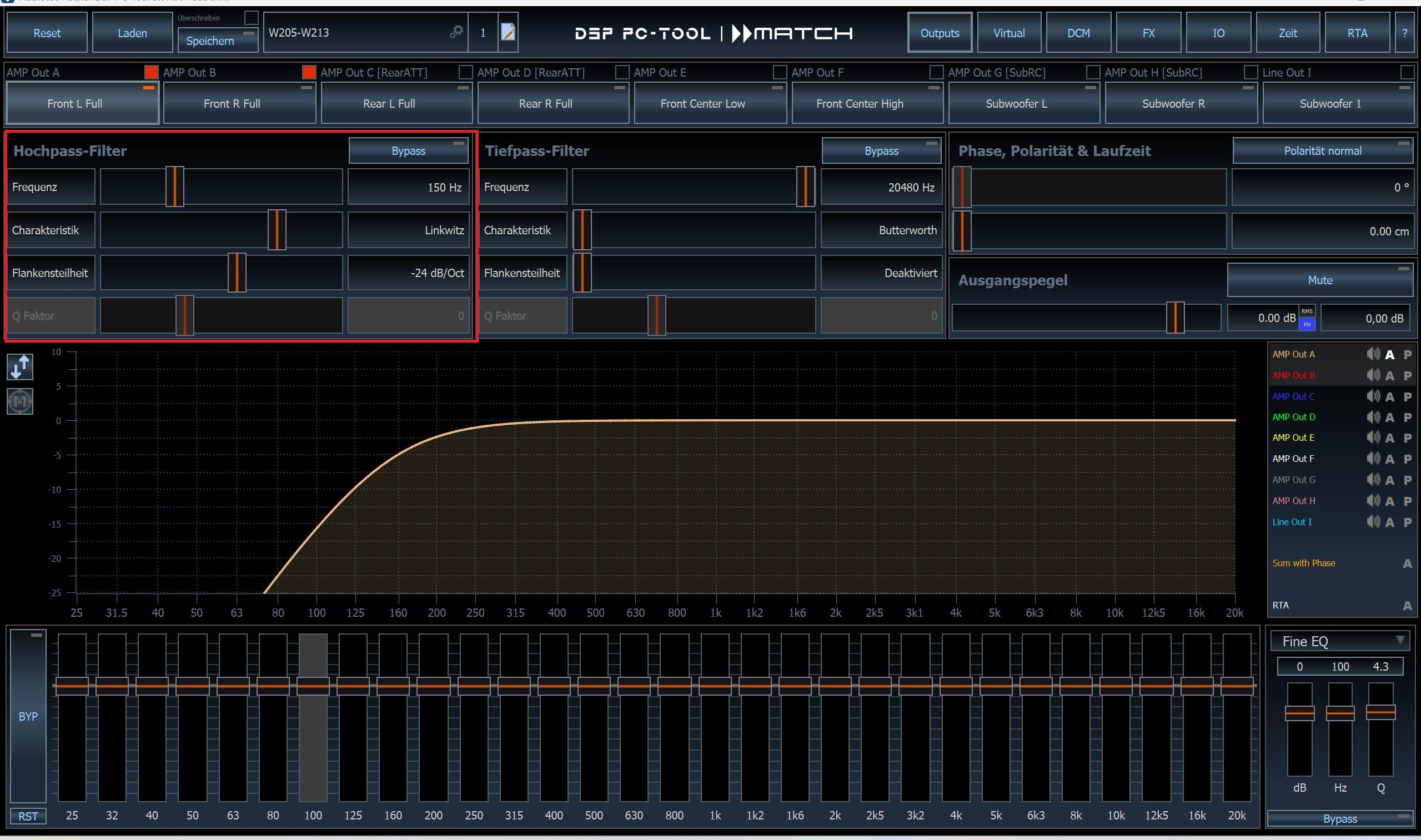The image size is (1421, 840).
Task: Click the 0.00 cm Laufzeit value field
Action: (x=1323, y=231)
